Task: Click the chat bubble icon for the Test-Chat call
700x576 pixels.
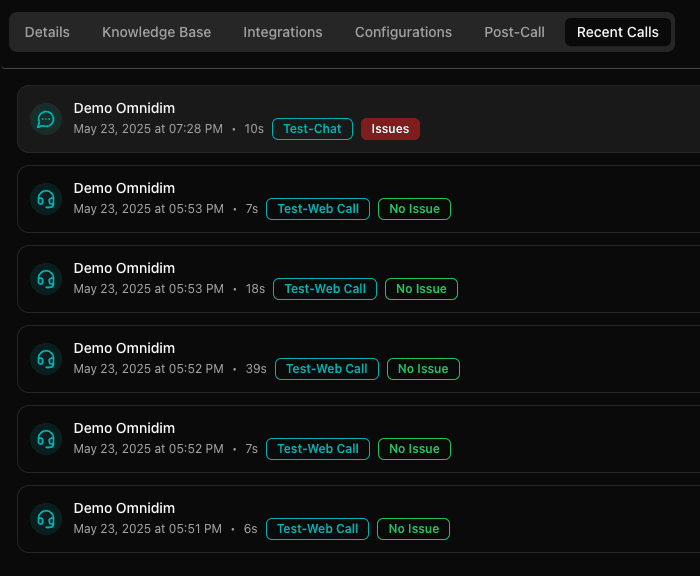Action: point(45,119)
